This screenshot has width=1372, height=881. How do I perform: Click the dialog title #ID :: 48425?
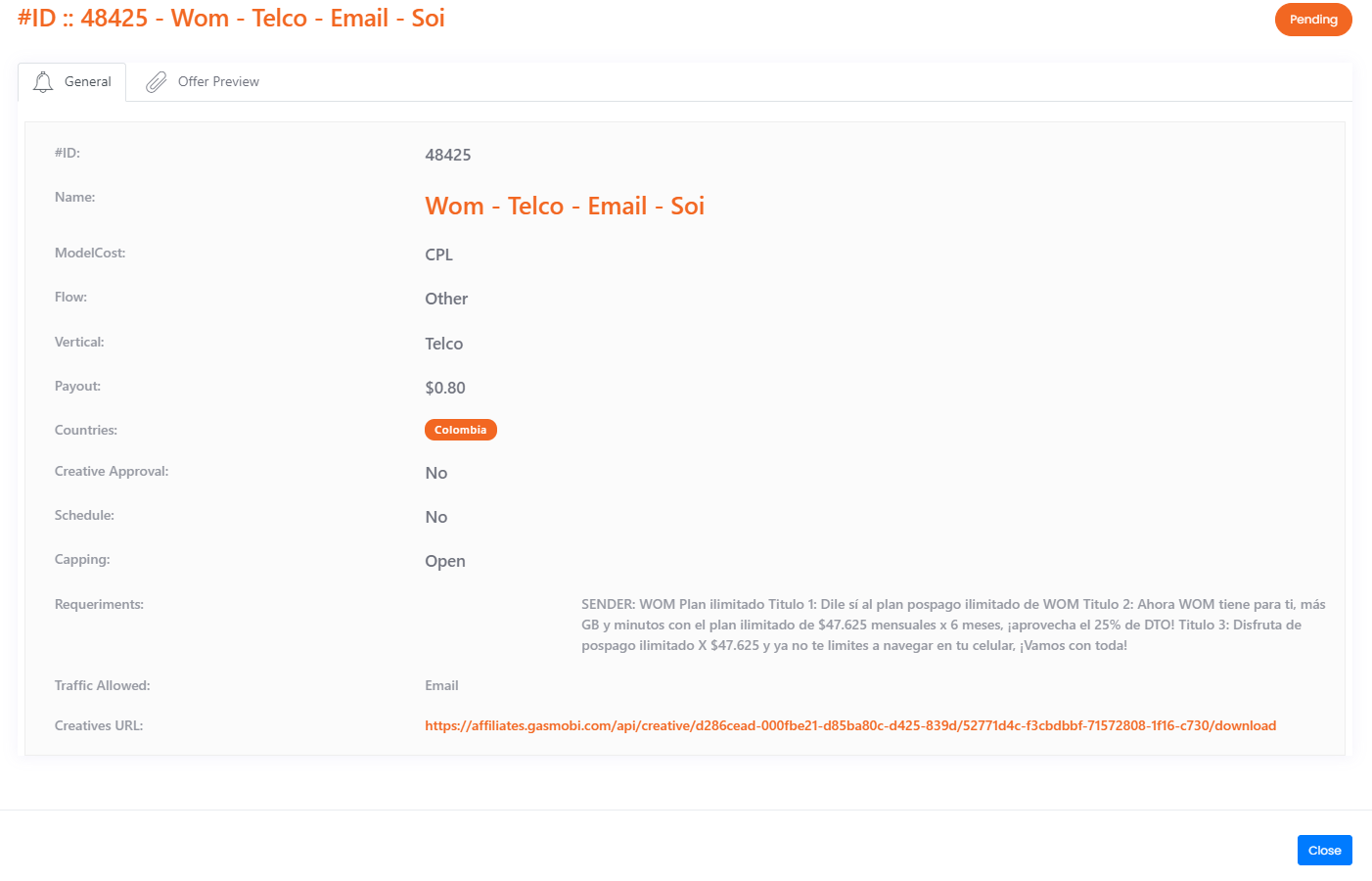click(x=231, y=19)
